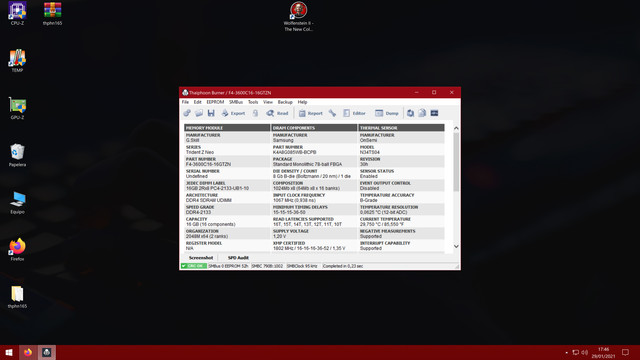Click the network icon in system tray
Viewport: 640px width, 360px height.
point(576,352)
